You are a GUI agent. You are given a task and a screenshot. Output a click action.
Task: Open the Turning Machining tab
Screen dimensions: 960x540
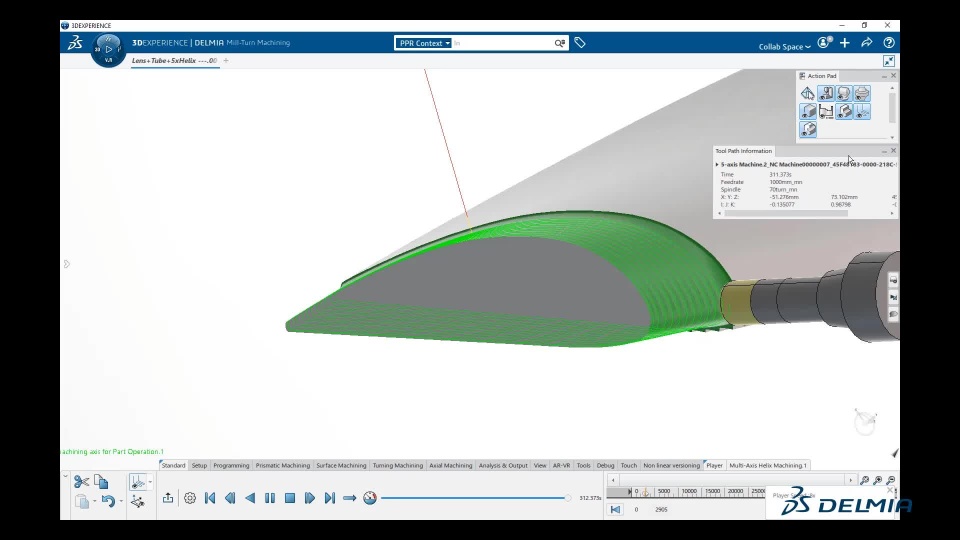[397, 465]
